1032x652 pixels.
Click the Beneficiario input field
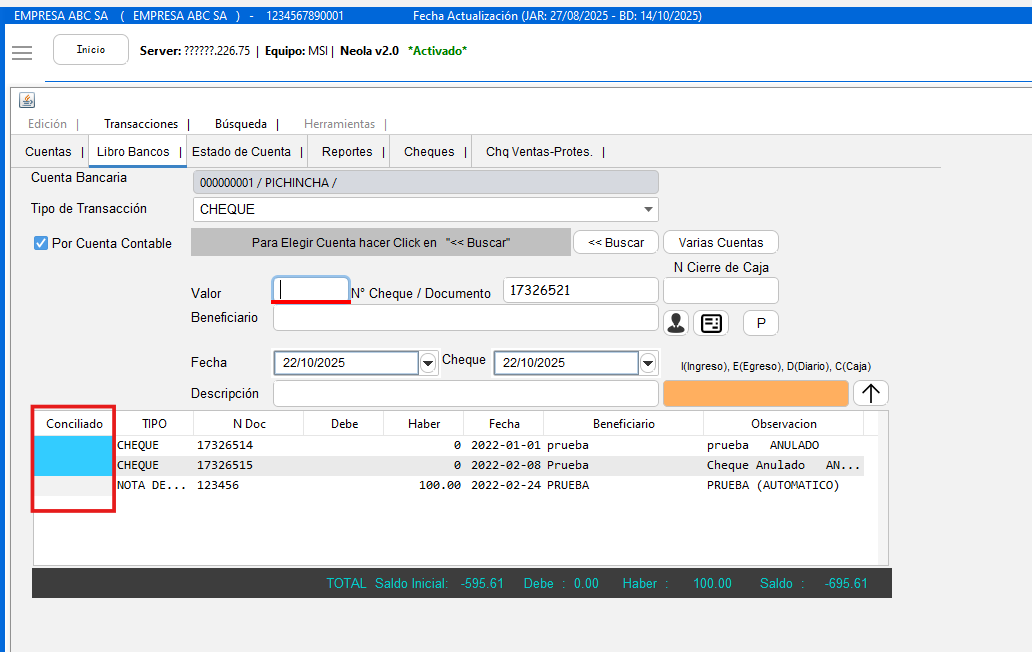pos(465,318)
